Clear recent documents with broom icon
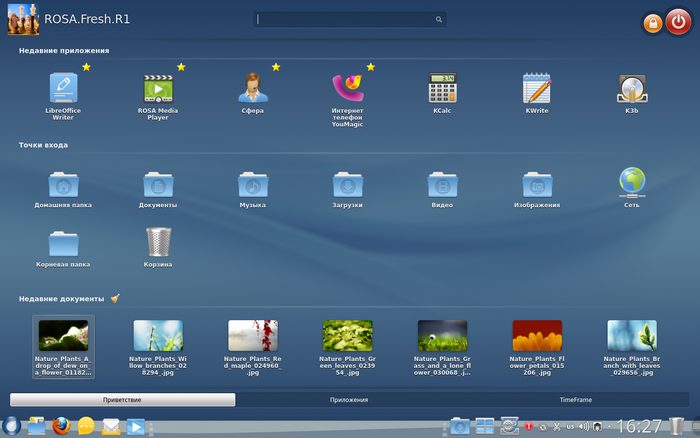 point(115,298)
